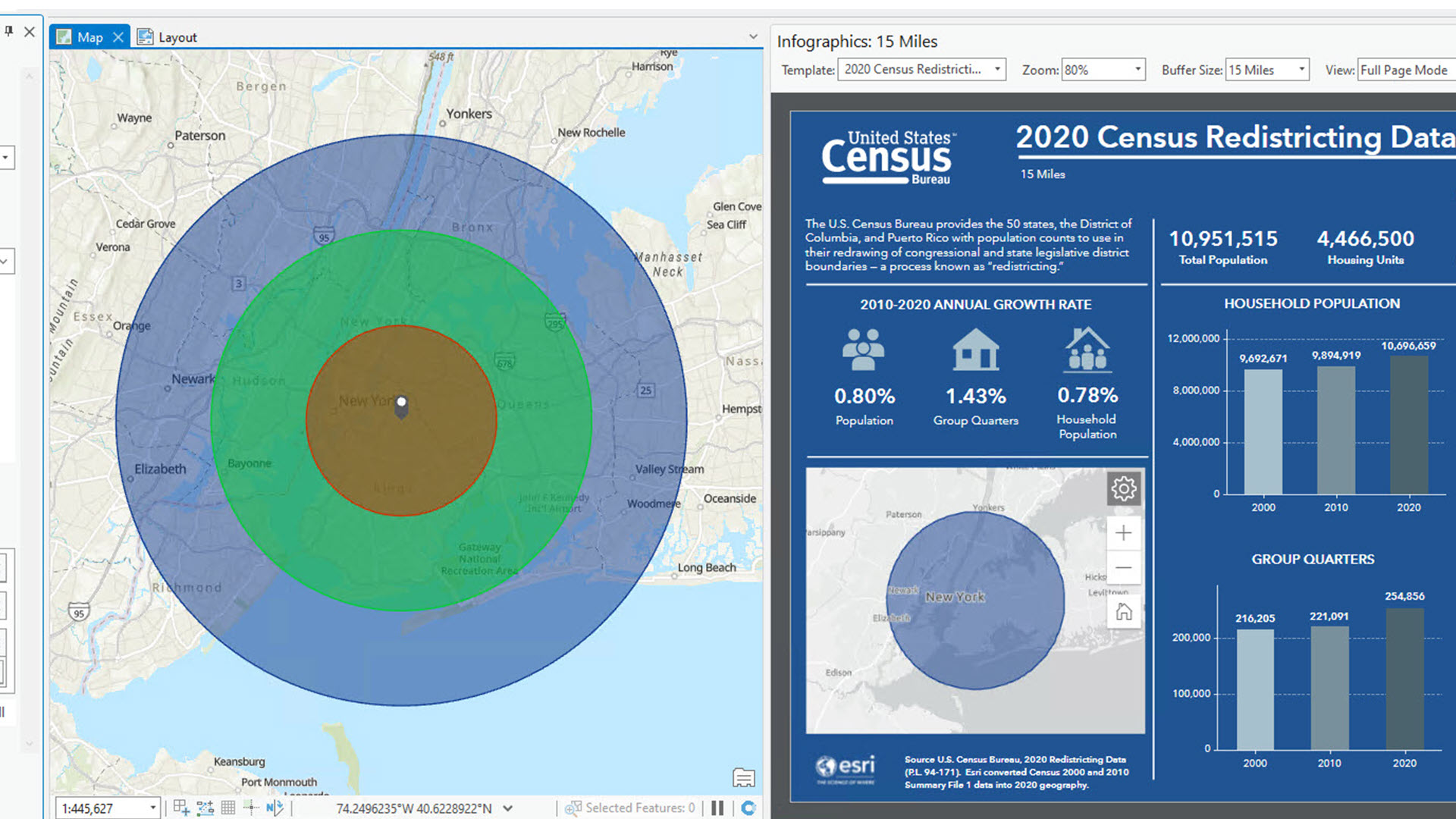Open the infographic settings gear on the inset map

click(x=1123, y=488)
